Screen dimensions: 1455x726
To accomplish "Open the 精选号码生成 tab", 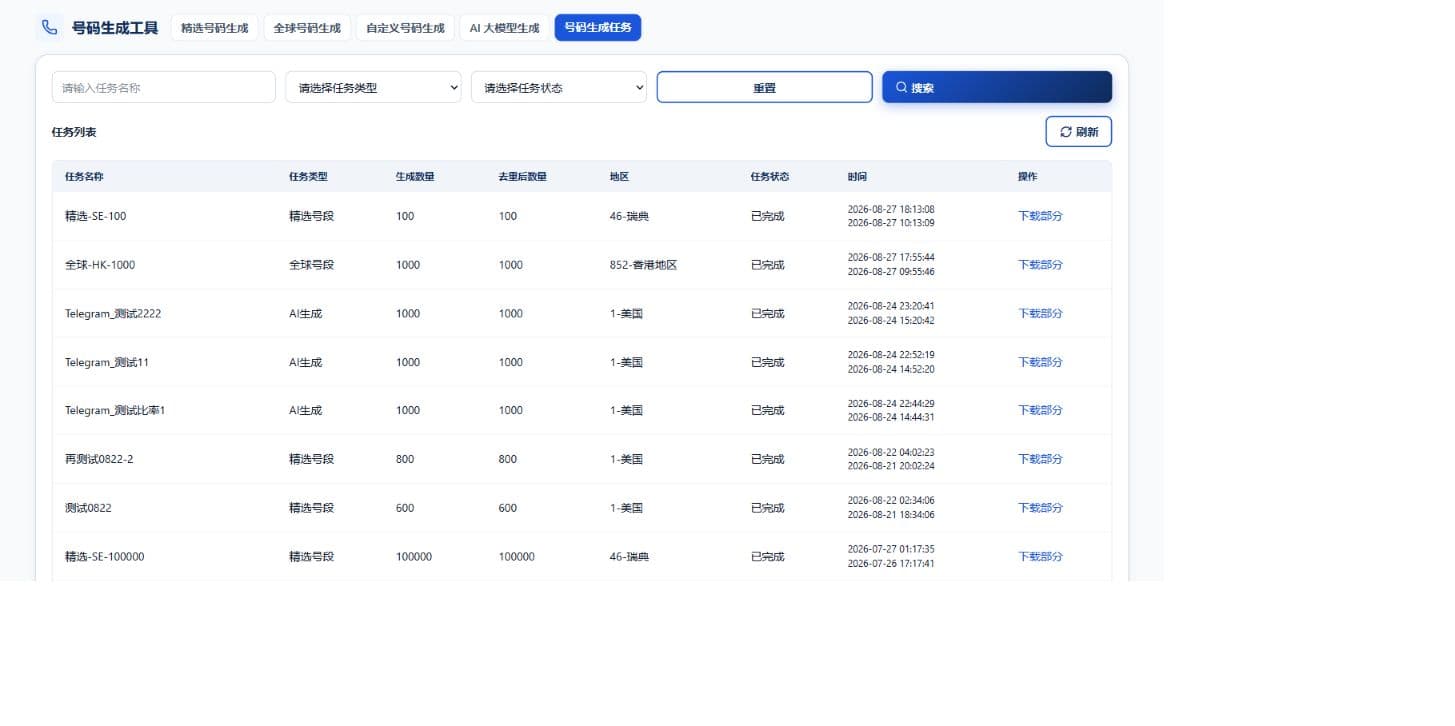I will (214, 28).
